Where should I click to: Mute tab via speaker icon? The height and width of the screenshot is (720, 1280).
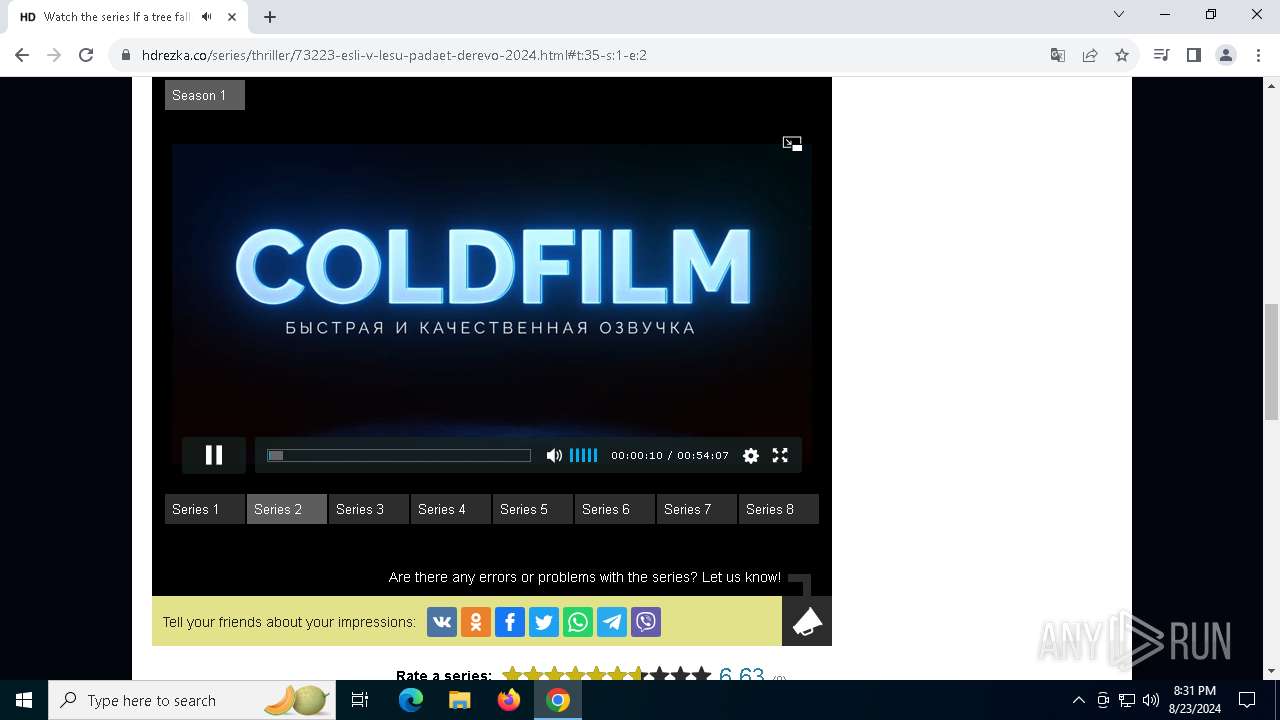click(206, 17)
